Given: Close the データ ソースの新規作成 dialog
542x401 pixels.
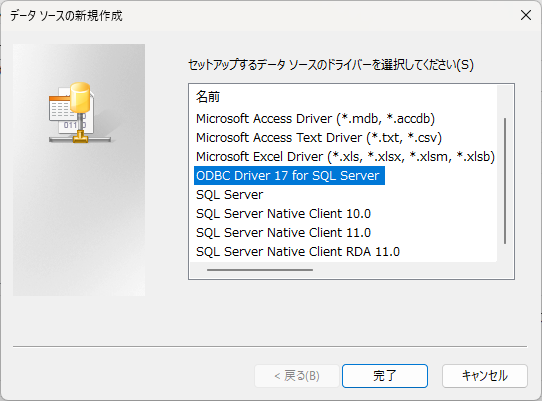Looking at the screenshot, I should (526, 15).
